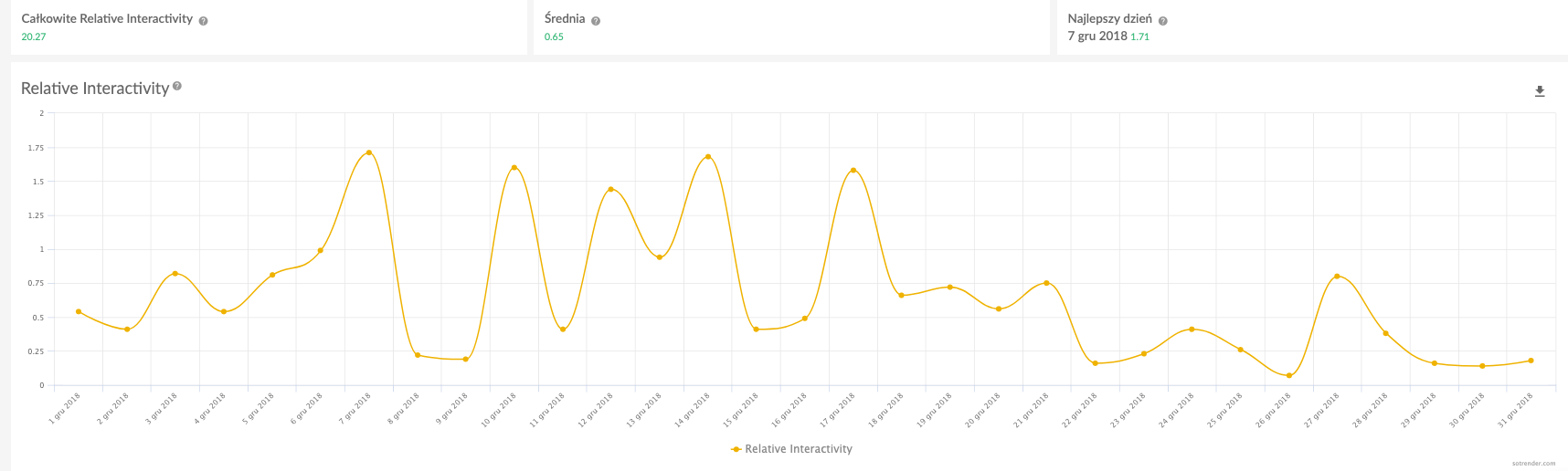Click the yellow legend marker dot
The height and width of the screenshot is (471, 1568).
[x=736, y=449]
